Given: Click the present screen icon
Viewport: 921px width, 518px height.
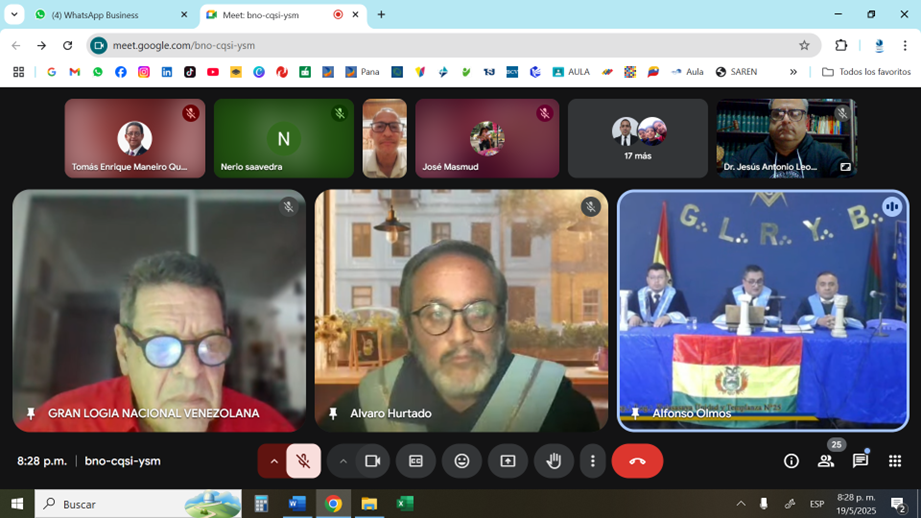Looking at the screenshot, I should [x=508, y=461].
